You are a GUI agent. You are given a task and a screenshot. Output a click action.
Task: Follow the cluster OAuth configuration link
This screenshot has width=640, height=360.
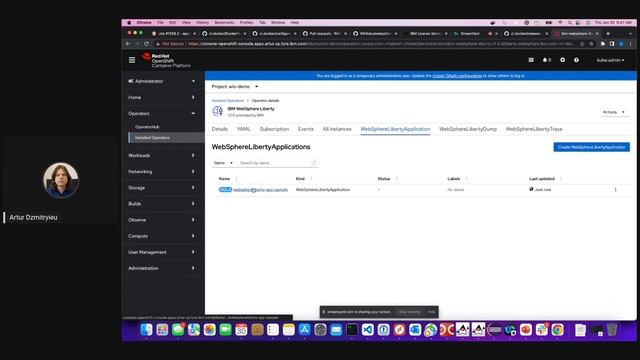pyautogui.click(x=457, y=76)
